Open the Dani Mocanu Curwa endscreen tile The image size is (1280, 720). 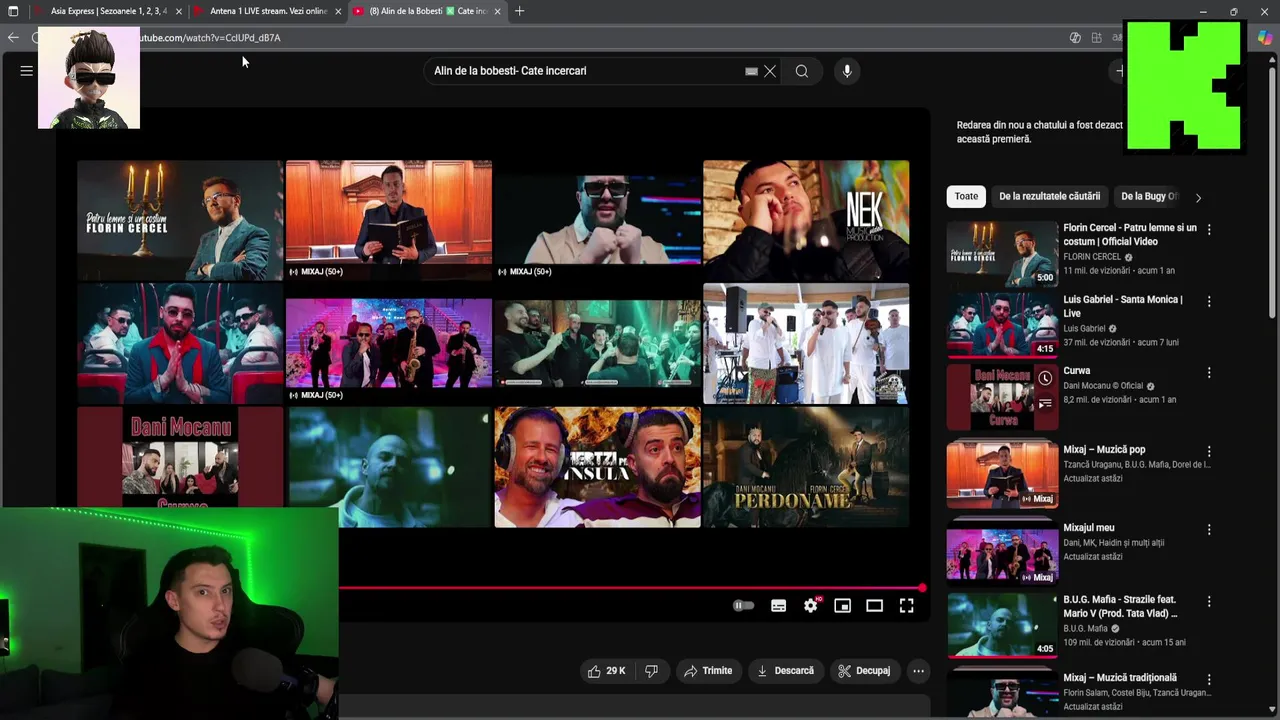click(180, 456)
